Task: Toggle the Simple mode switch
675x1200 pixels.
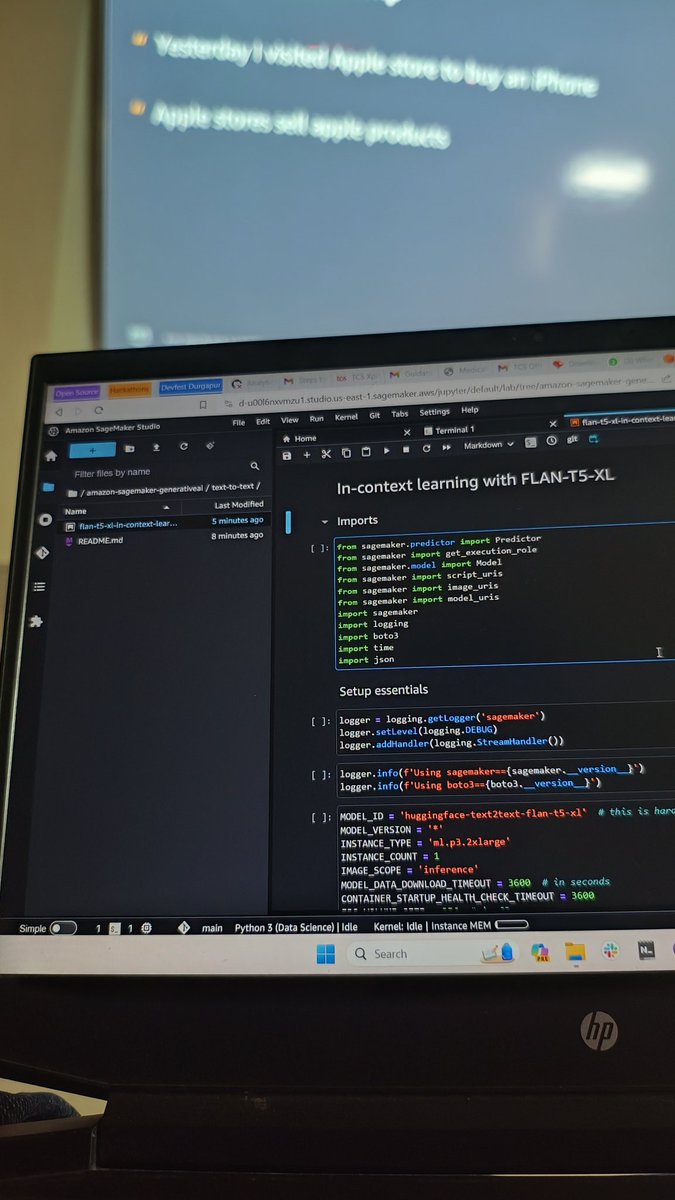Action: pyautogui.click(x=63, y=928)
